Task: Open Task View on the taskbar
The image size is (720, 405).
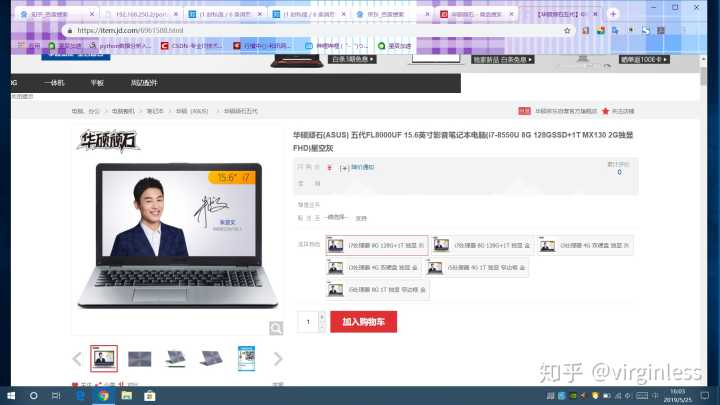Action: tap(56, 395)
